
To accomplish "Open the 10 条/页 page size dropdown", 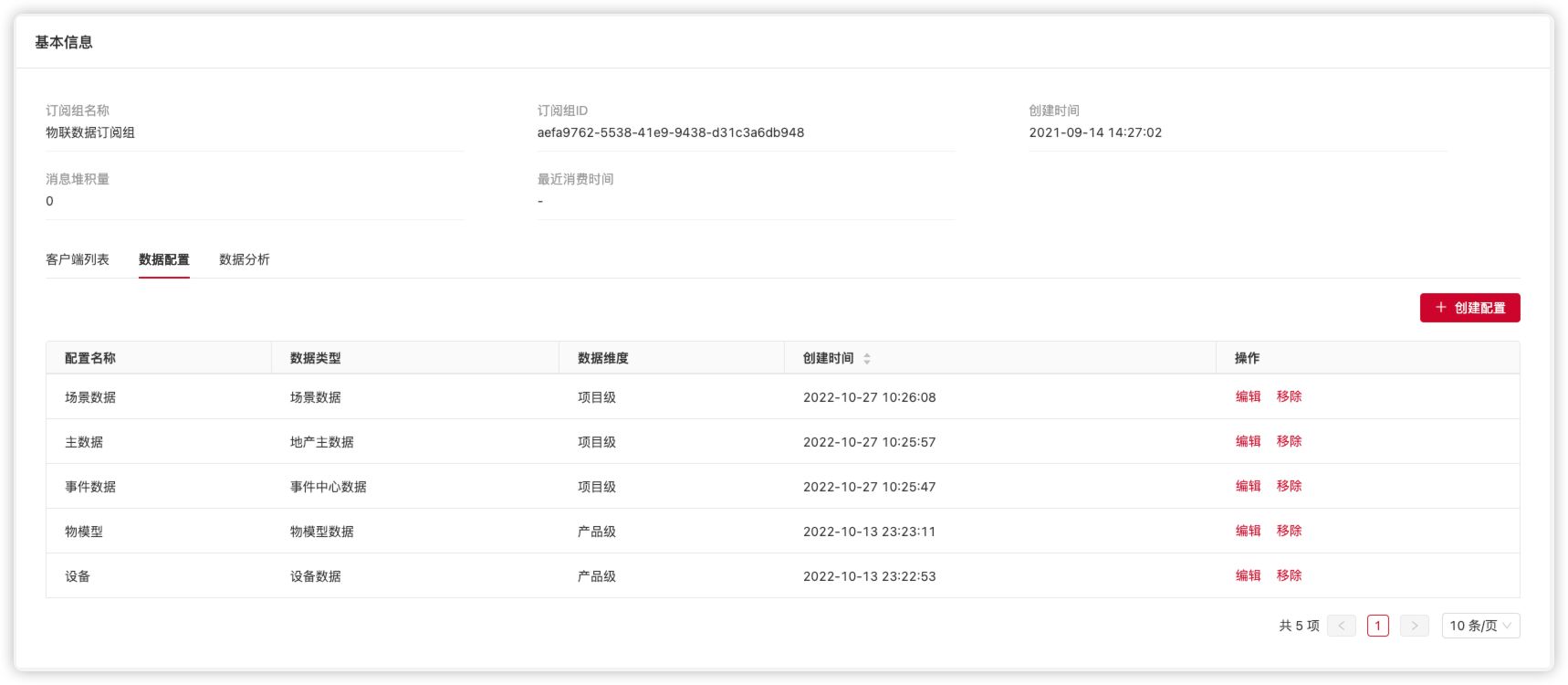I will click(x=1480, y=626).
